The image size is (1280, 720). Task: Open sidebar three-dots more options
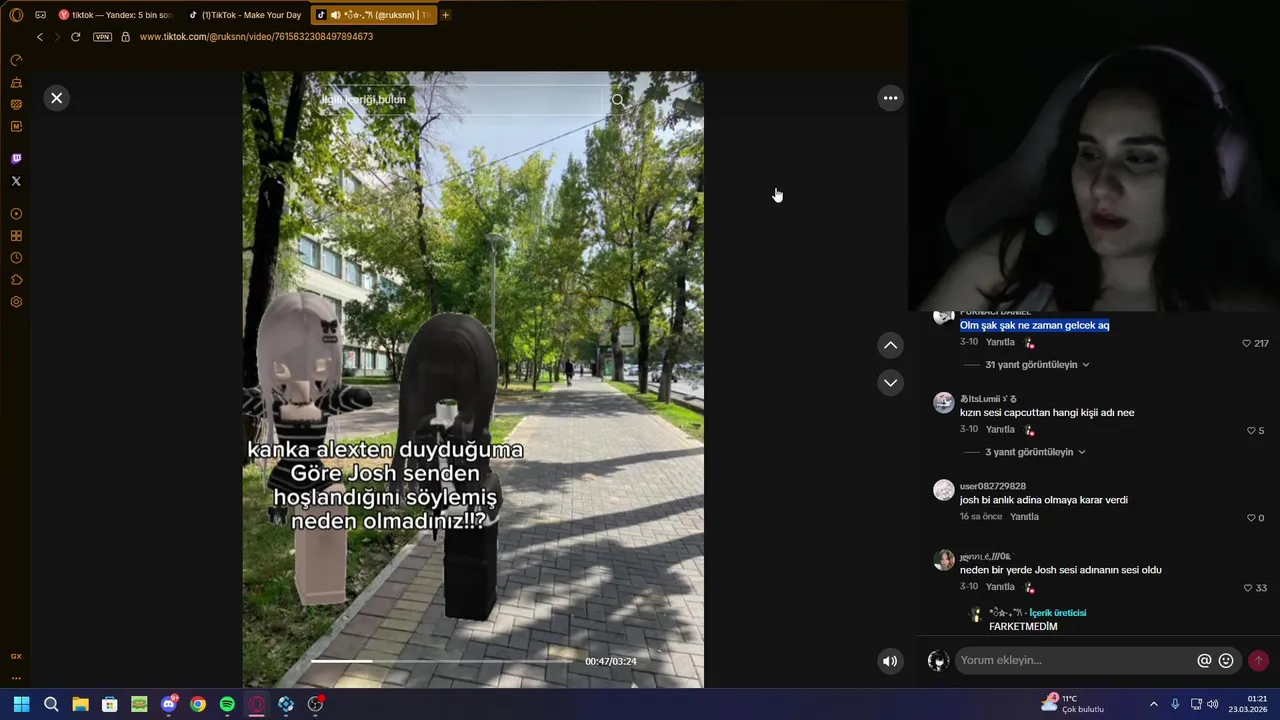click(16, 678)
